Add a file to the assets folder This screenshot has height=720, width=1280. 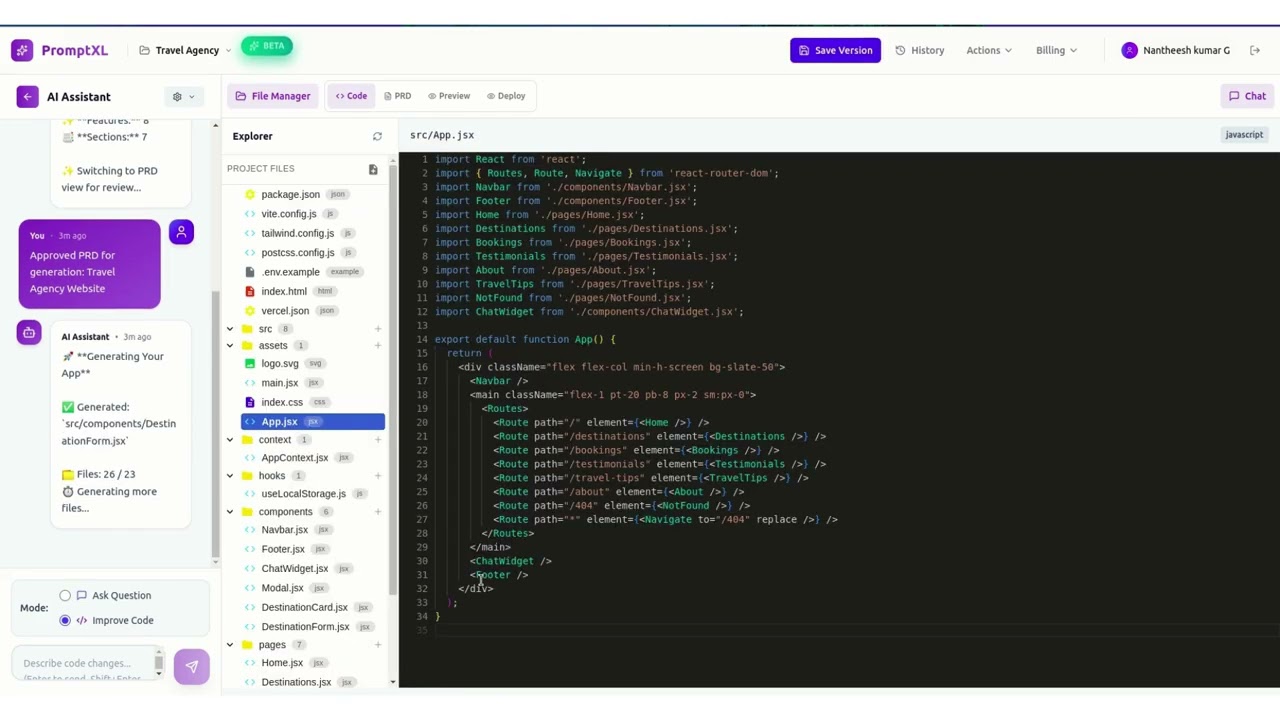coord(377,346)
